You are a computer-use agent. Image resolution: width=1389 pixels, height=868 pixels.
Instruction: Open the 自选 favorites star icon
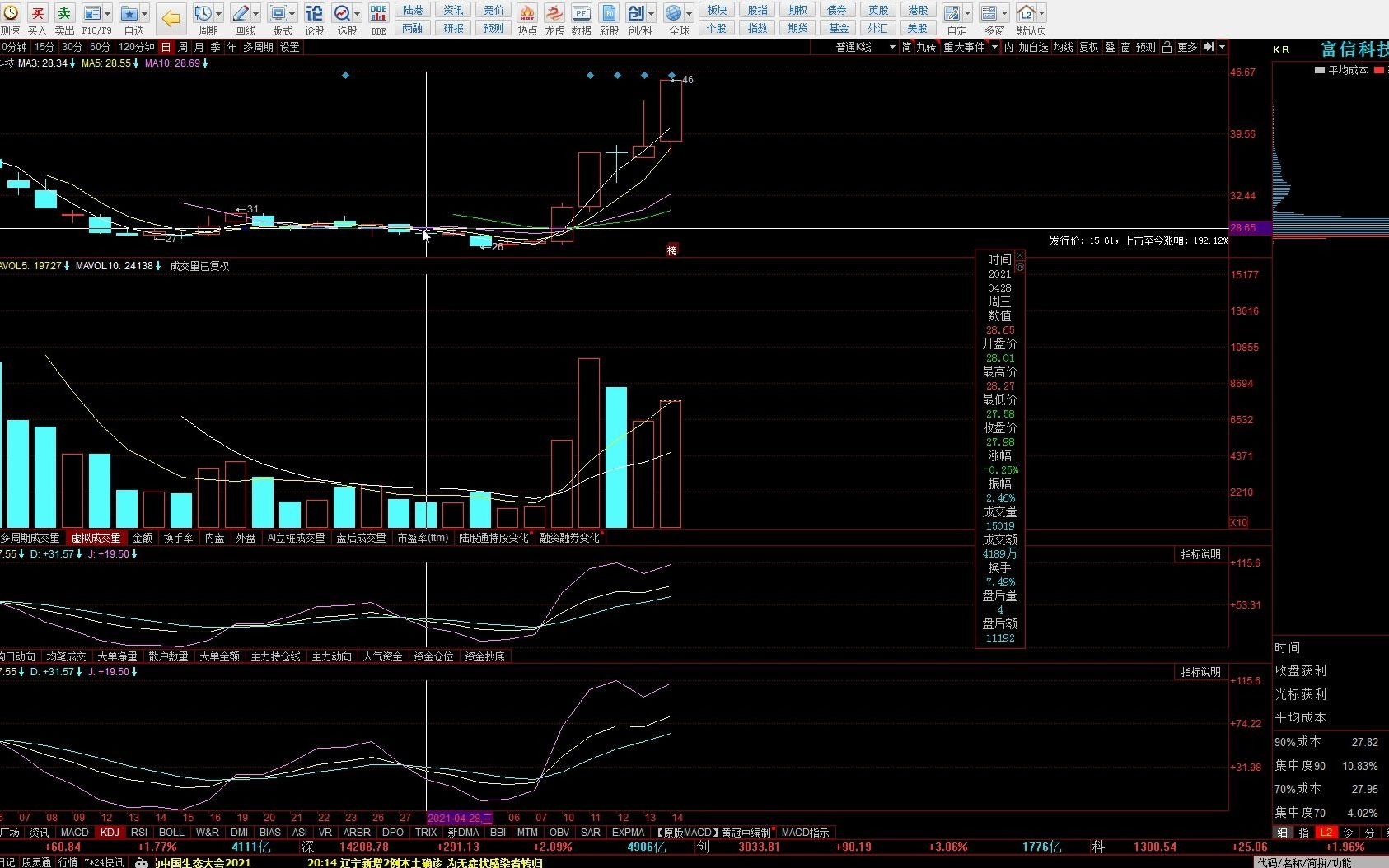pos(129,13)
